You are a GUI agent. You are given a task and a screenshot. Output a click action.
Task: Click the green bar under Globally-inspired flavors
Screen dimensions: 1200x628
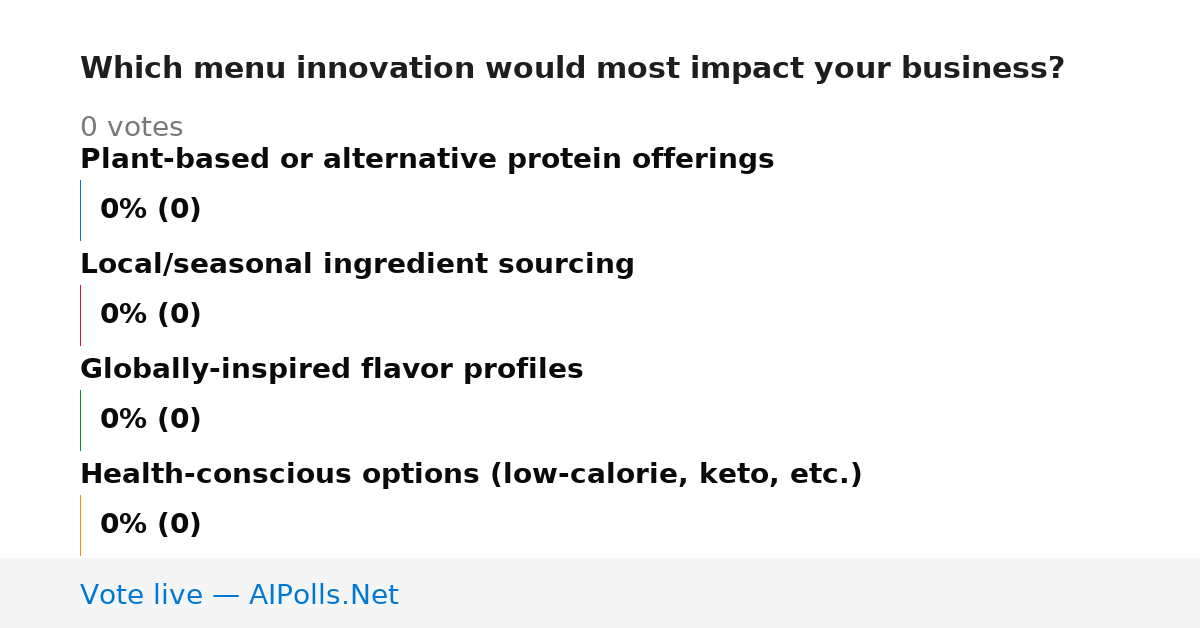pos(80,420)
